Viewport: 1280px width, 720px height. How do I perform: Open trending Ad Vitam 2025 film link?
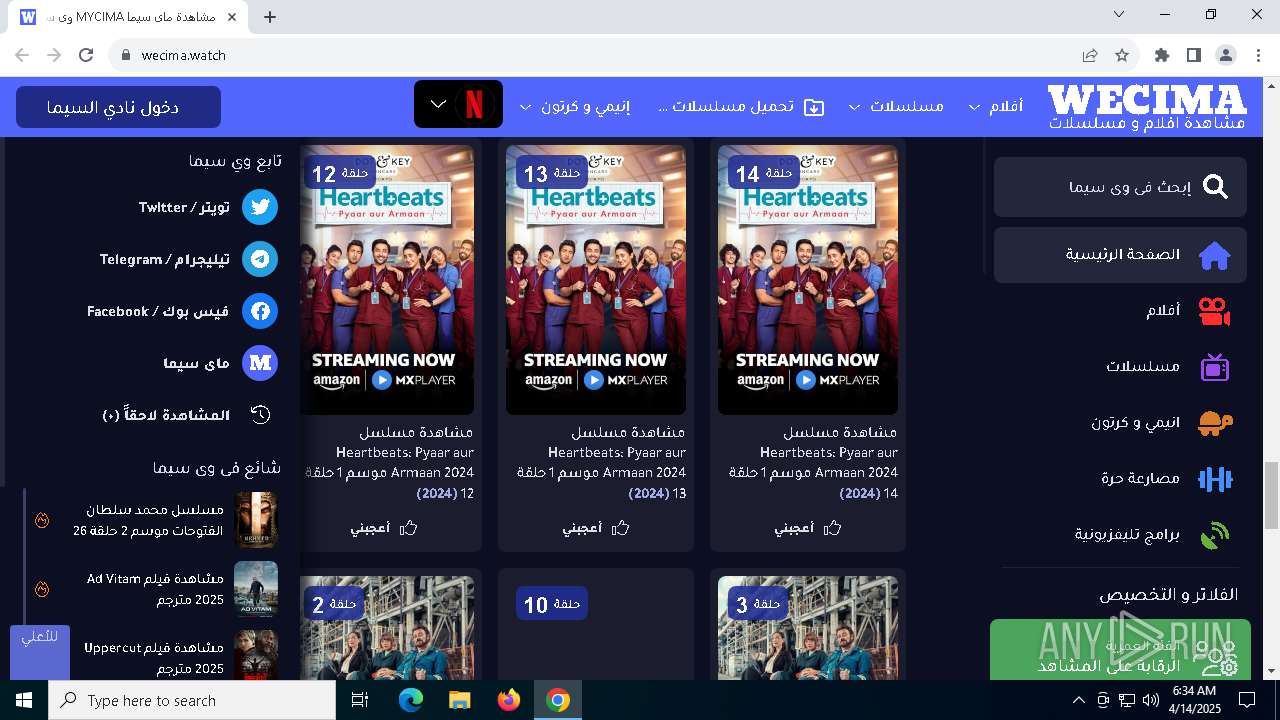coord(155,589)
